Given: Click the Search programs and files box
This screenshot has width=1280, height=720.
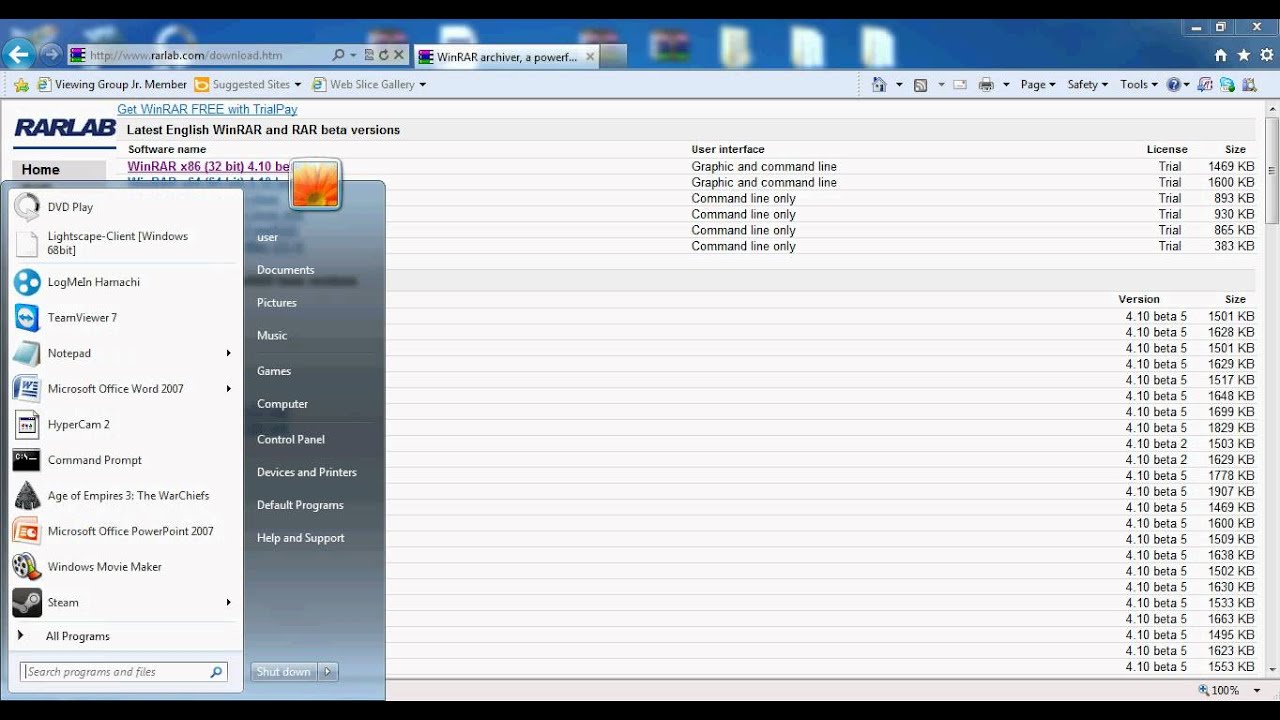Looking at the screenshot, I should point(124,672).
